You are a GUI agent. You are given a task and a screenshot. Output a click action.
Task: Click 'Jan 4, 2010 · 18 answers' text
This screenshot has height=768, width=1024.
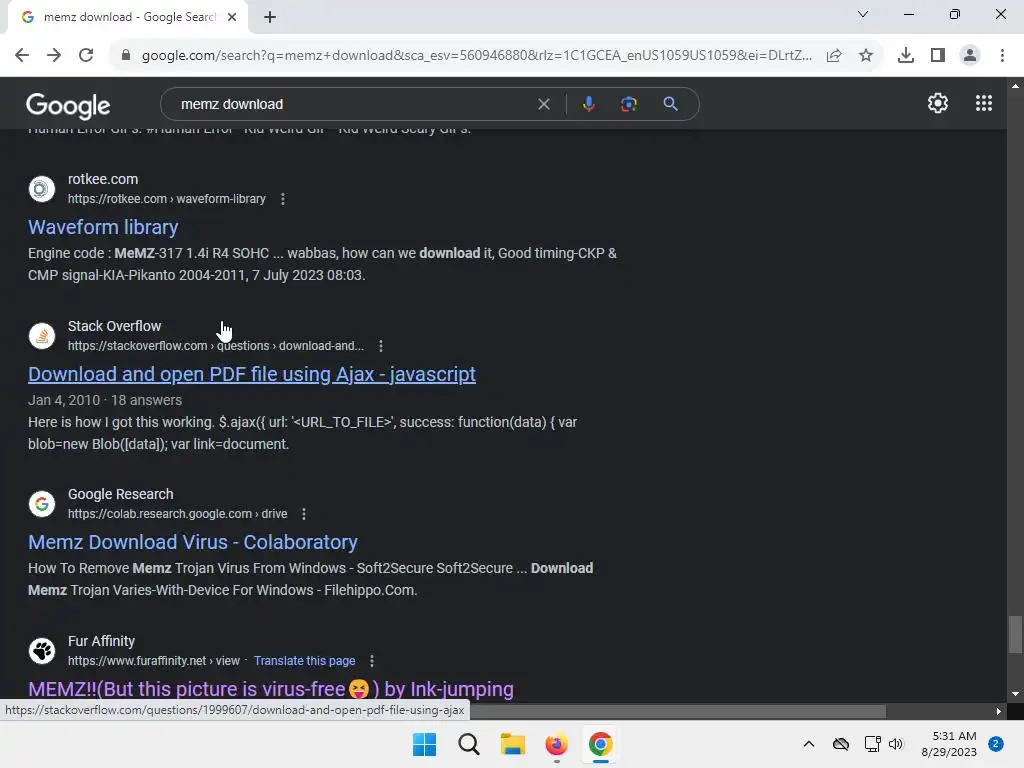pos(104,400)
